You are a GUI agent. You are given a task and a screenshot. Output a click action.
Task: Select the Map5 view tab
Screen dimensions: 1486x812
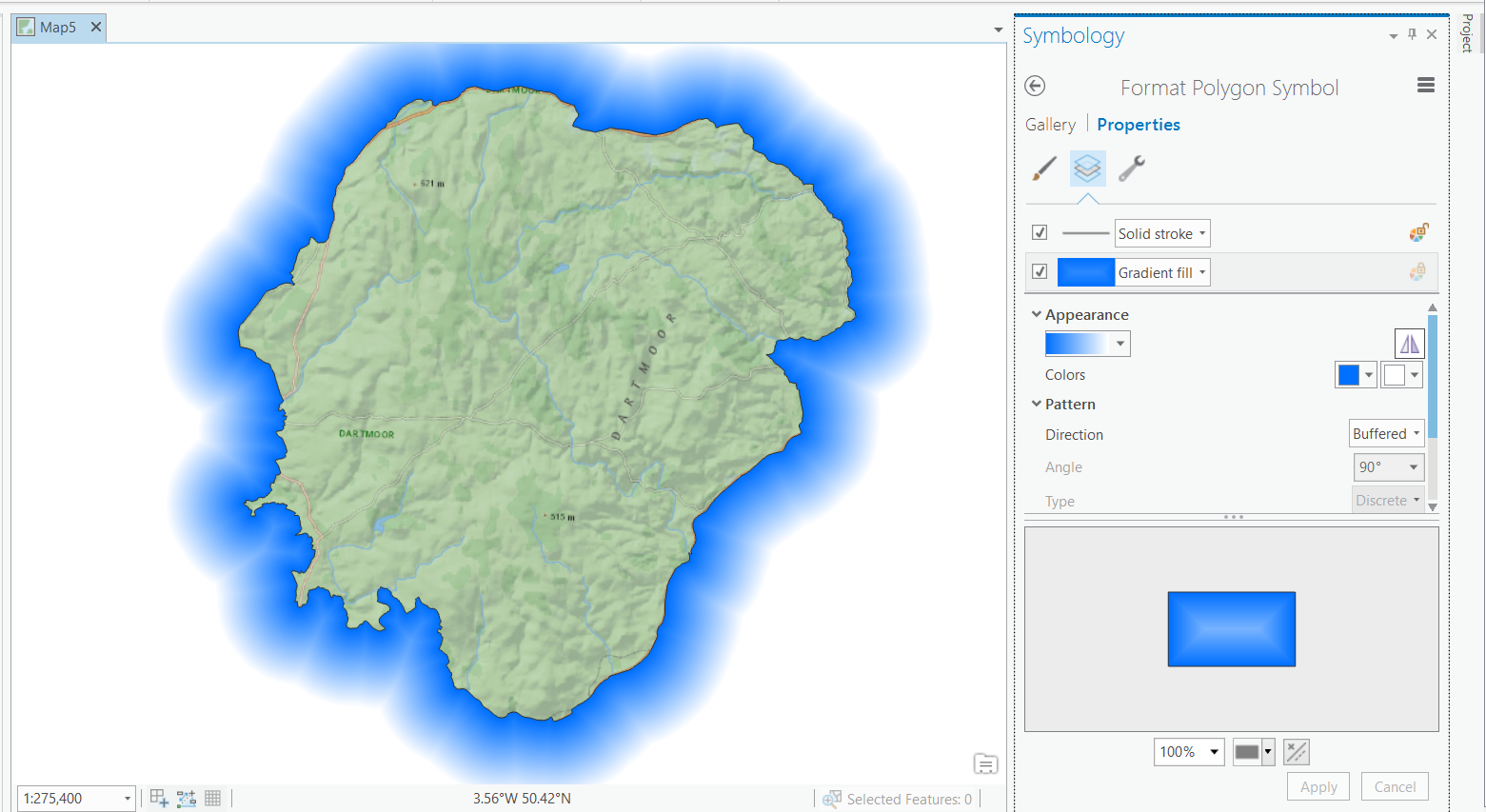(57, 28)
